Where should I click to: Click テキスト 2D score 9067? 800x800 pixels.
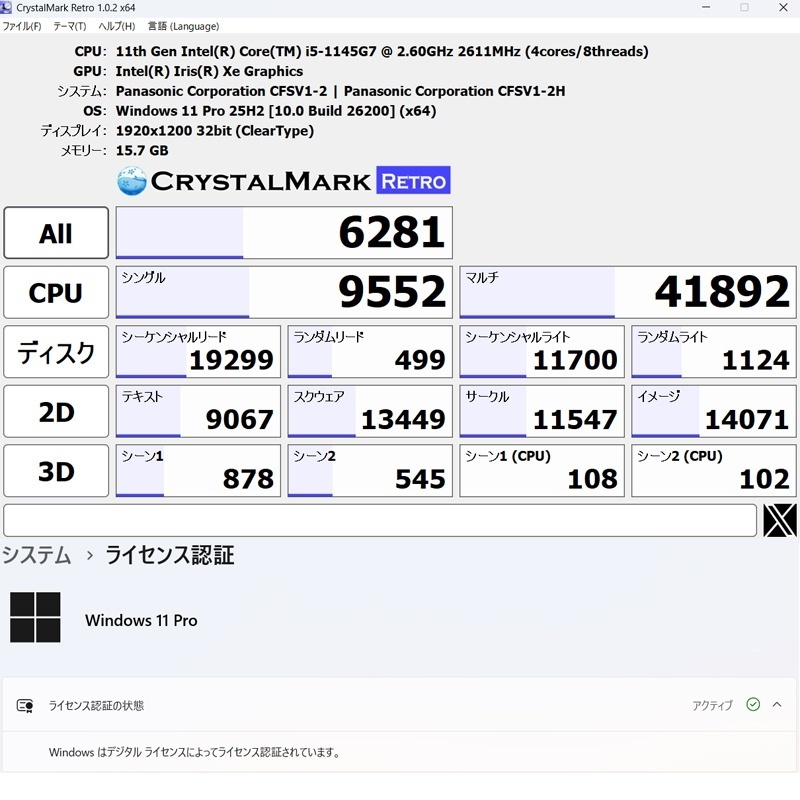click(x=198, y=411)
